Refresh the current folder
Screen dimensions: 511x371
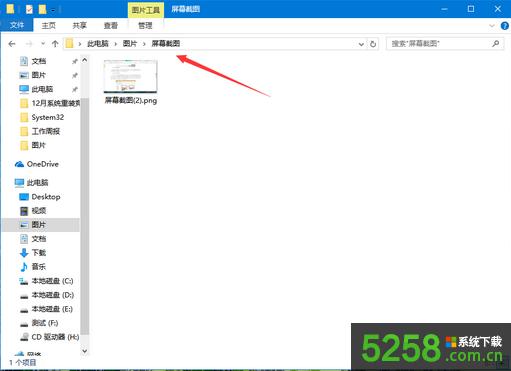(373, 44)
